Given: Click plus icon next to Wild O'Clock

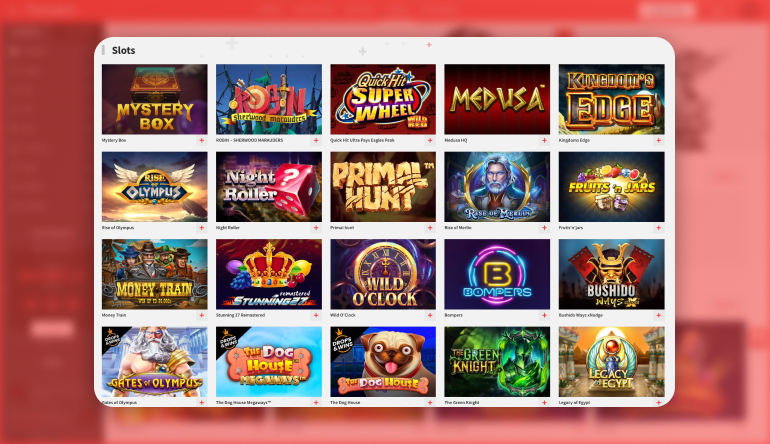Looking at the screenshot, I should point(430,315).
